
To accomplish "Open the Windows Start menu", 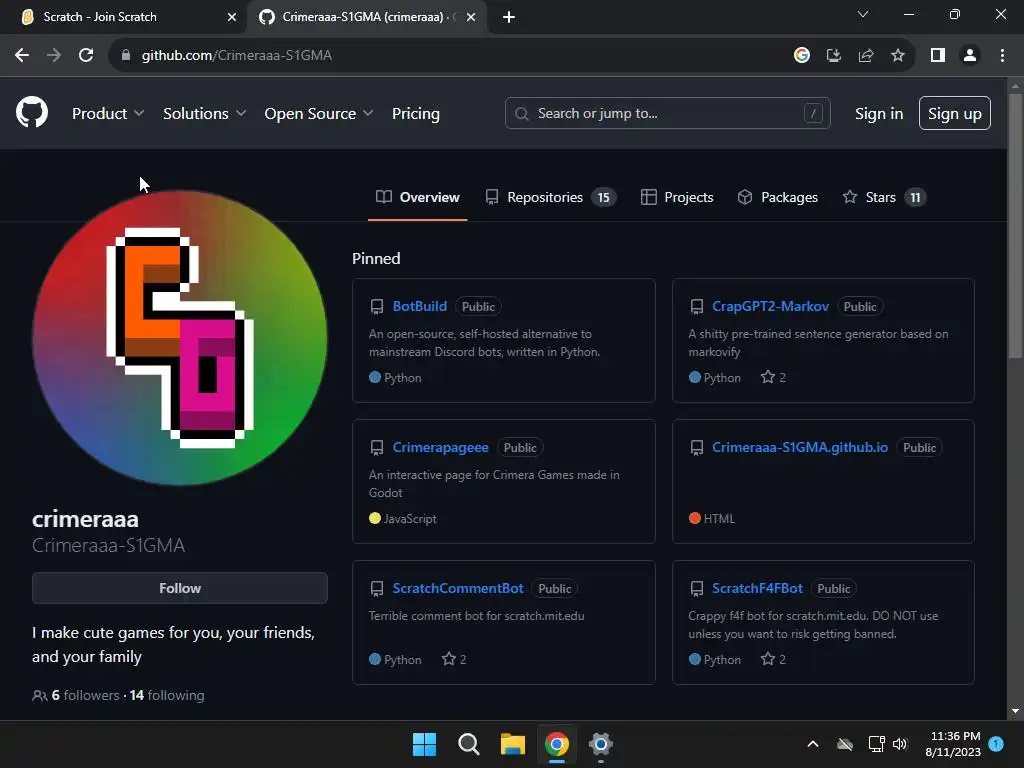I will click(424, 744).
